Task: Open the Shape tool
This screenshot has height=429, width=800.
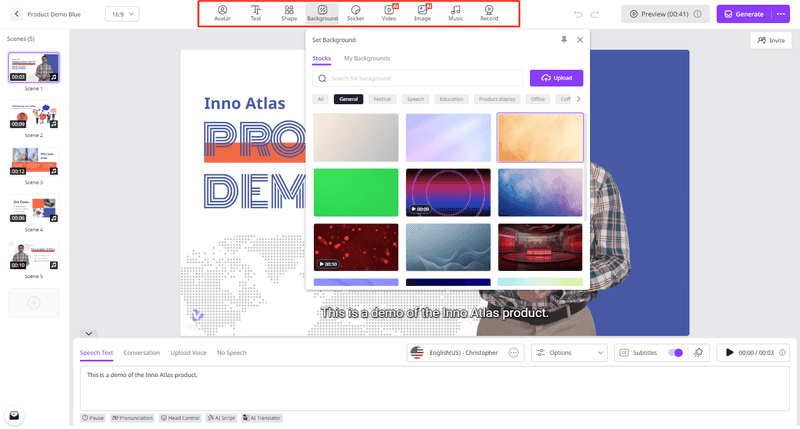Action: 289,13
